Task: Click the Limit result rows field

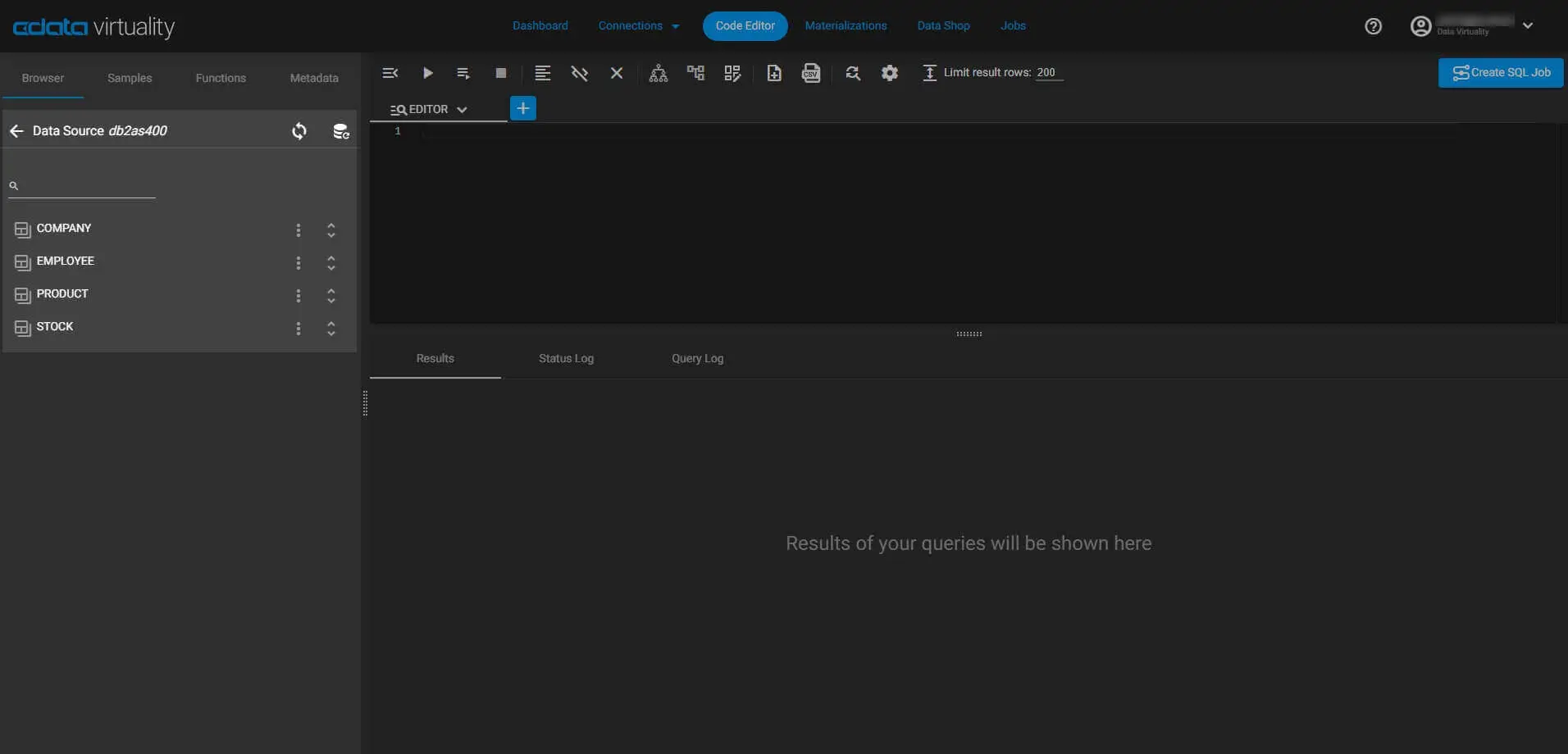Action: [x=1047, y=72]
